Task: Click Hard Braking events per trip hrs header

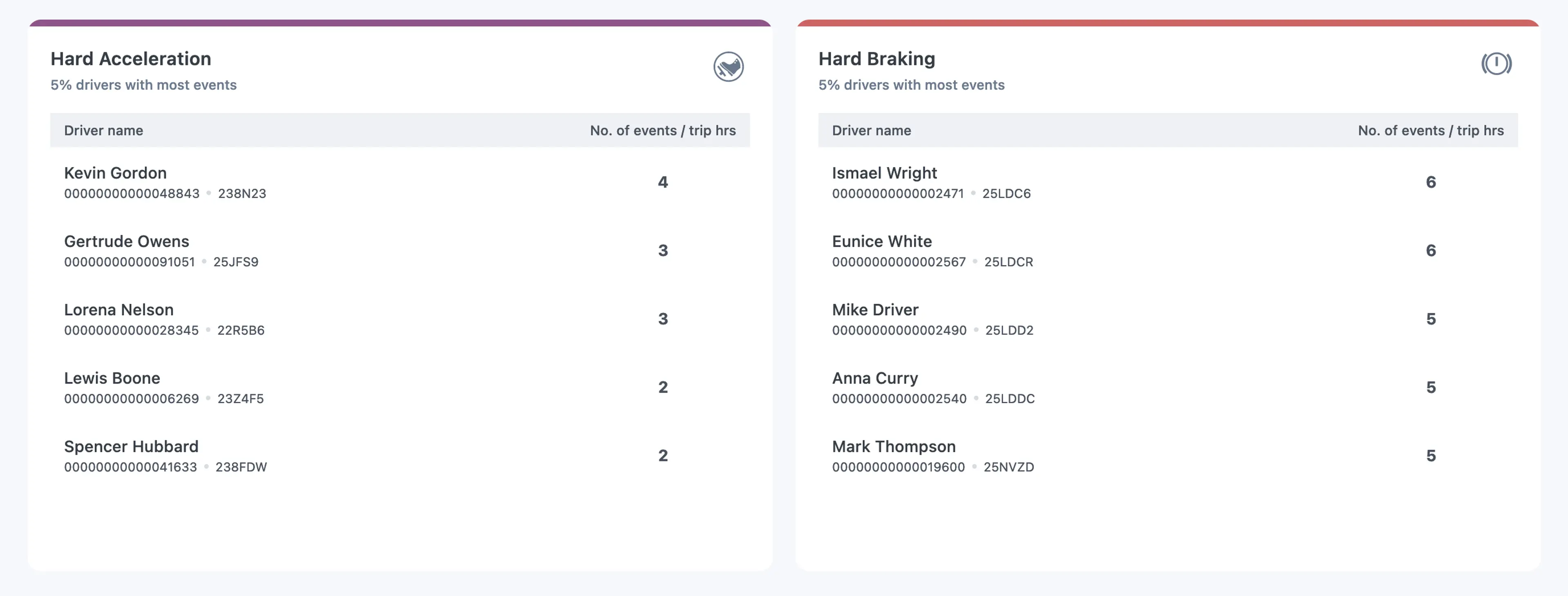Action: pos(1430,130)
